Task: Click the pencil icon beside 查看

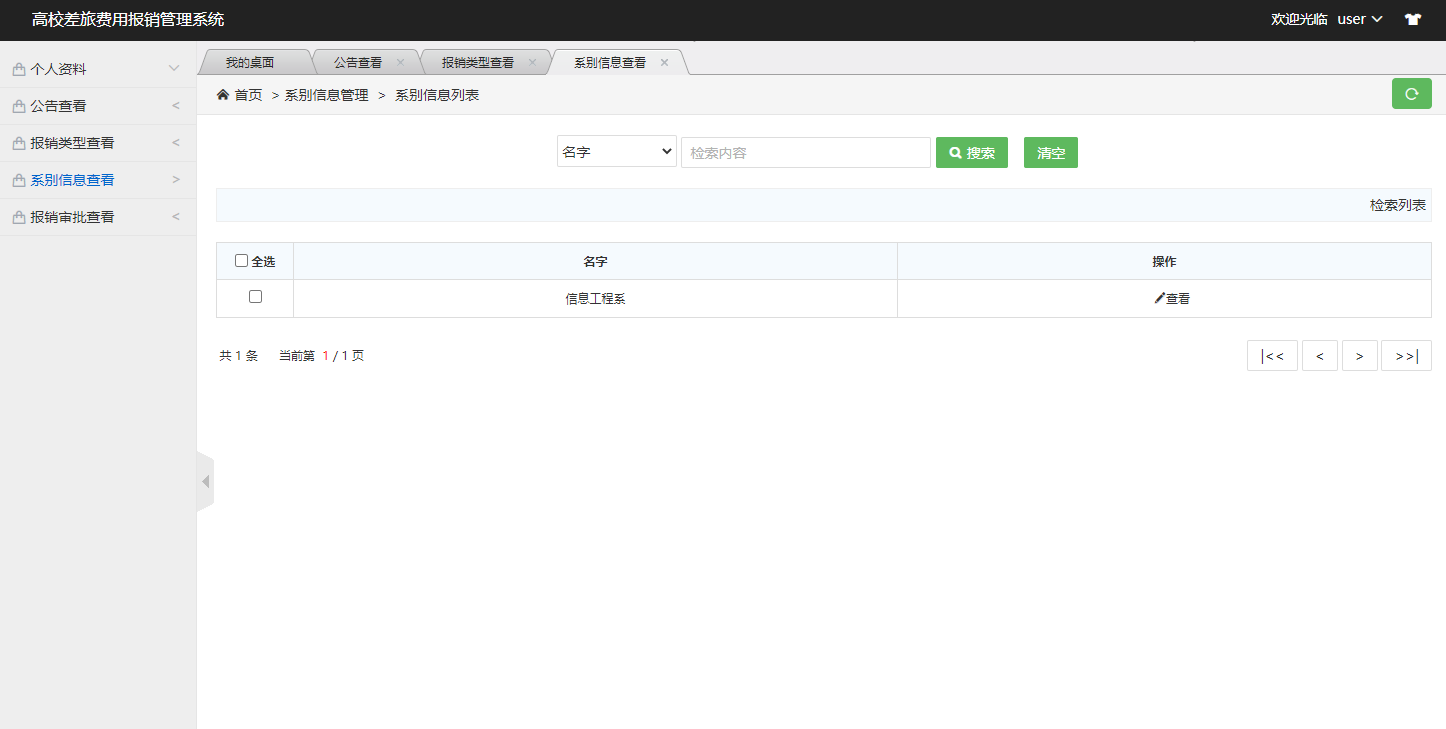Action: pos(1160,298)
